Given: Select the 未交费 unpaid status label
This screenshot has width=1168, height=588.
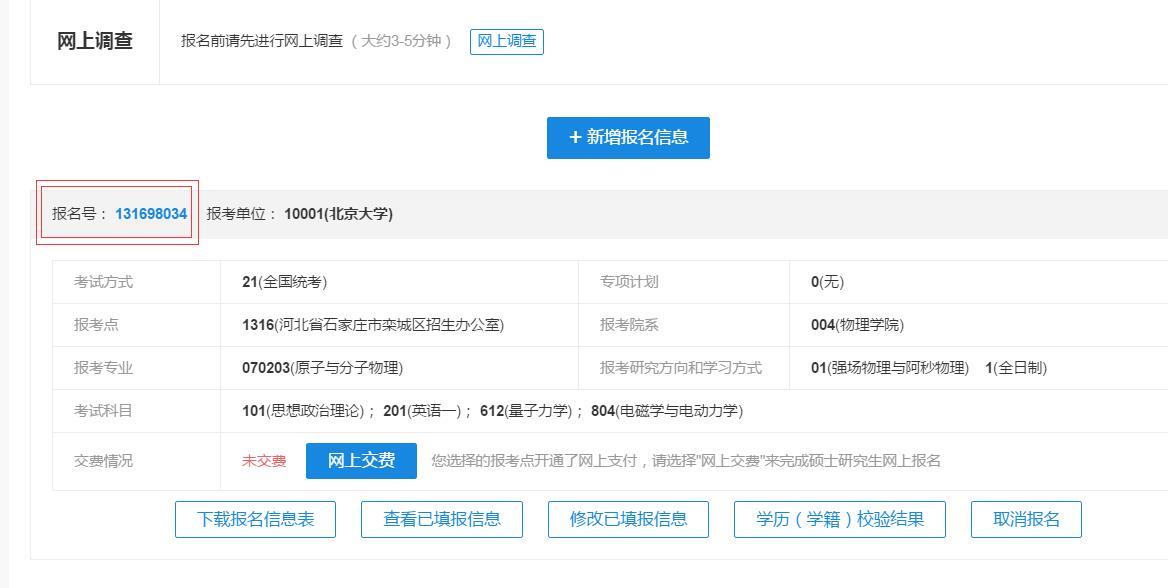Looking at the screenshot, I should (x=263, y=461).
